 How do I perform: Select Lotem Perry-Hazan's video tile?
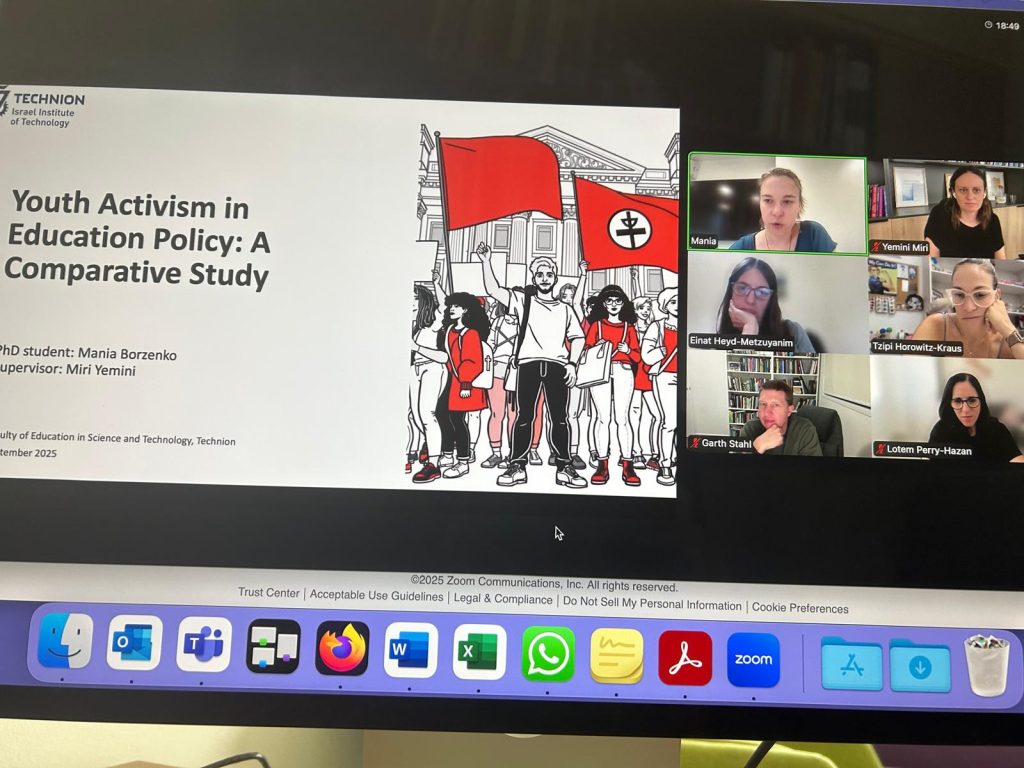point(948,408)
